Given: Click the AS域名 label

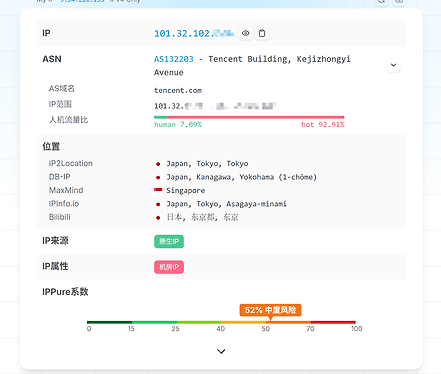Looking at the screenshot, I should coord(62,88).
